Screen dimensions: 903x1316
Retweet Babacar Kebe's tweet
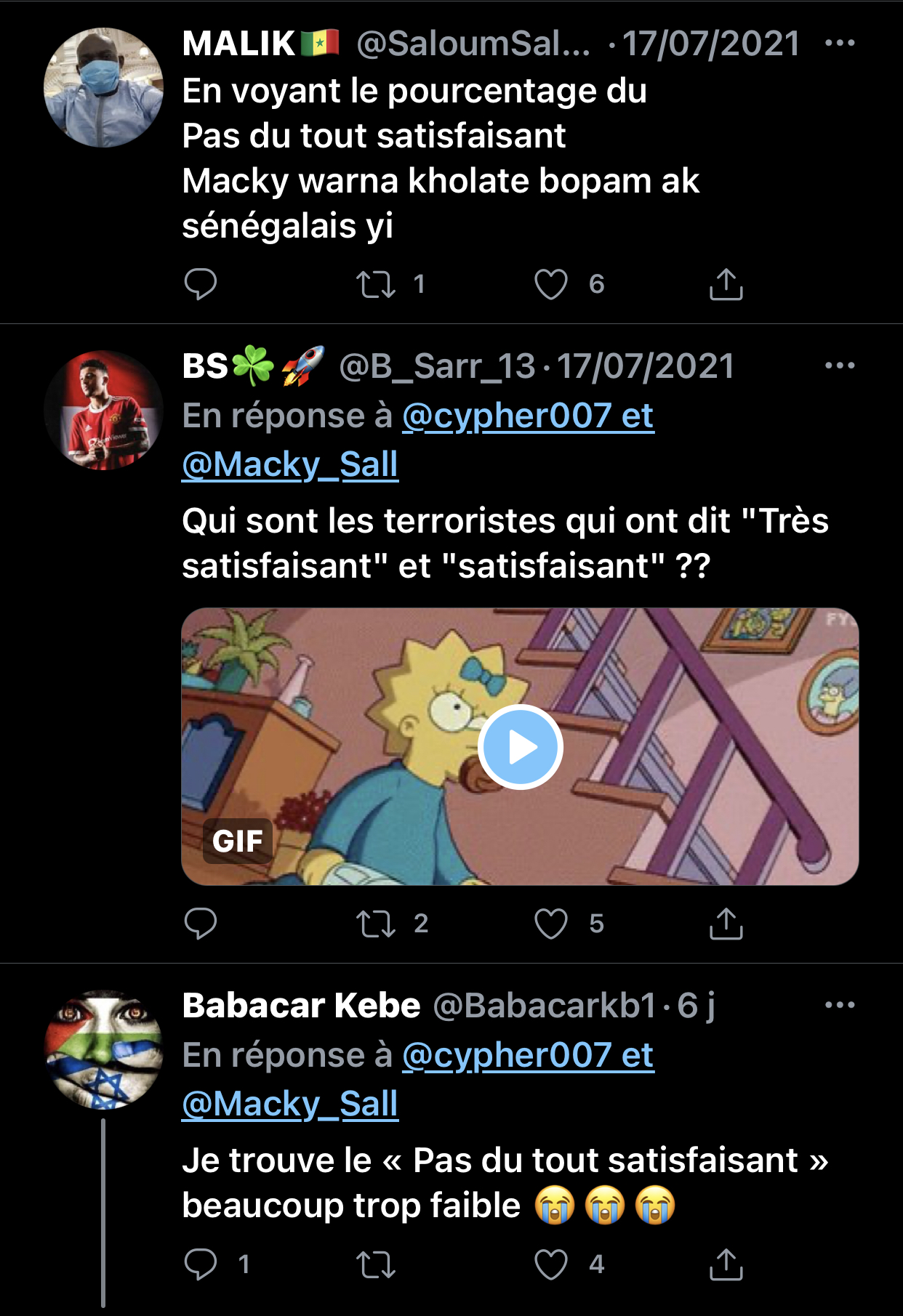(x=376, y=1264)
